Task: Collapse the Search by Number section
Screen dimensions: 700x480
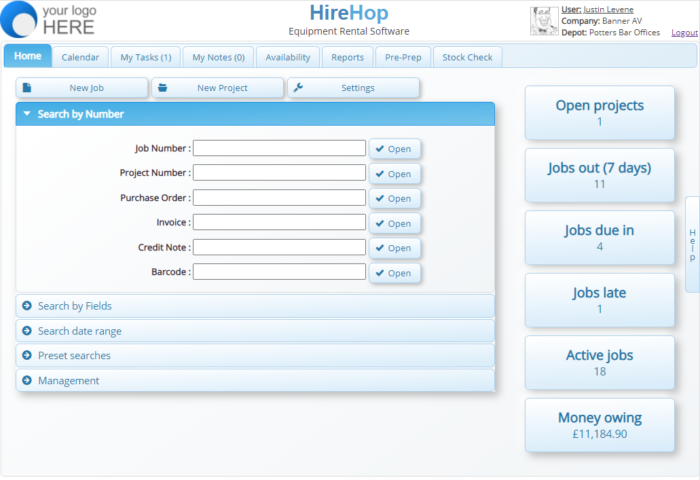Action: coord(255,114)
